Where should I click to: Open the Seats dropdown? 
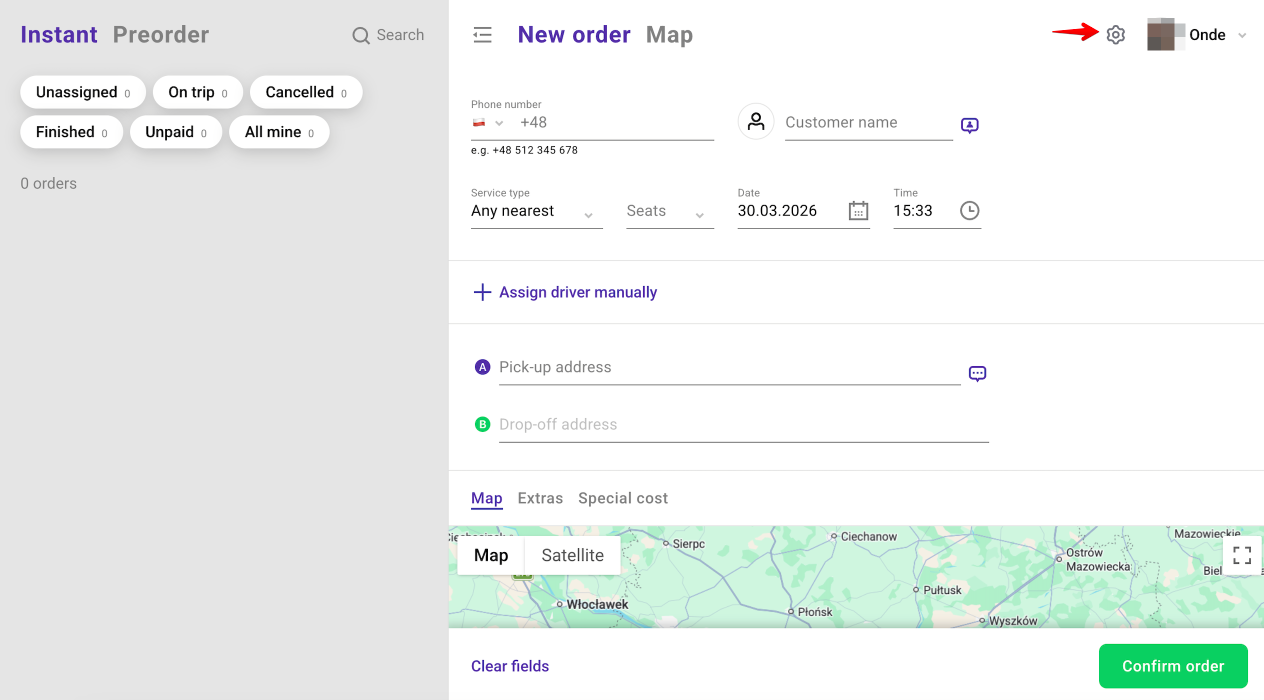point(669,212)
